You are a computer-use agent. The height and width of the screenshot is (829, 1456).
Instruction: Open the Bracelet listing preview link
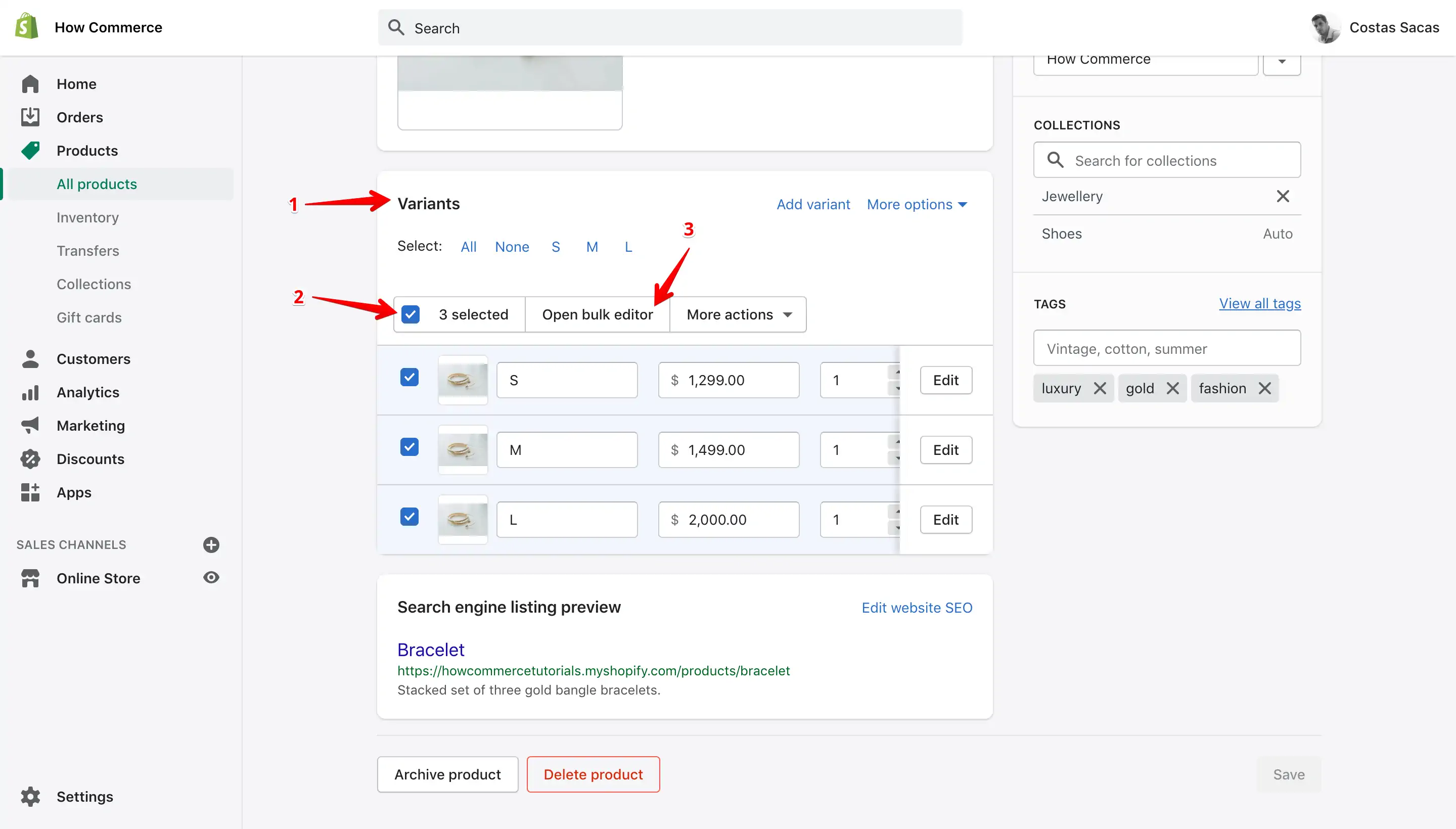[430, 650]
